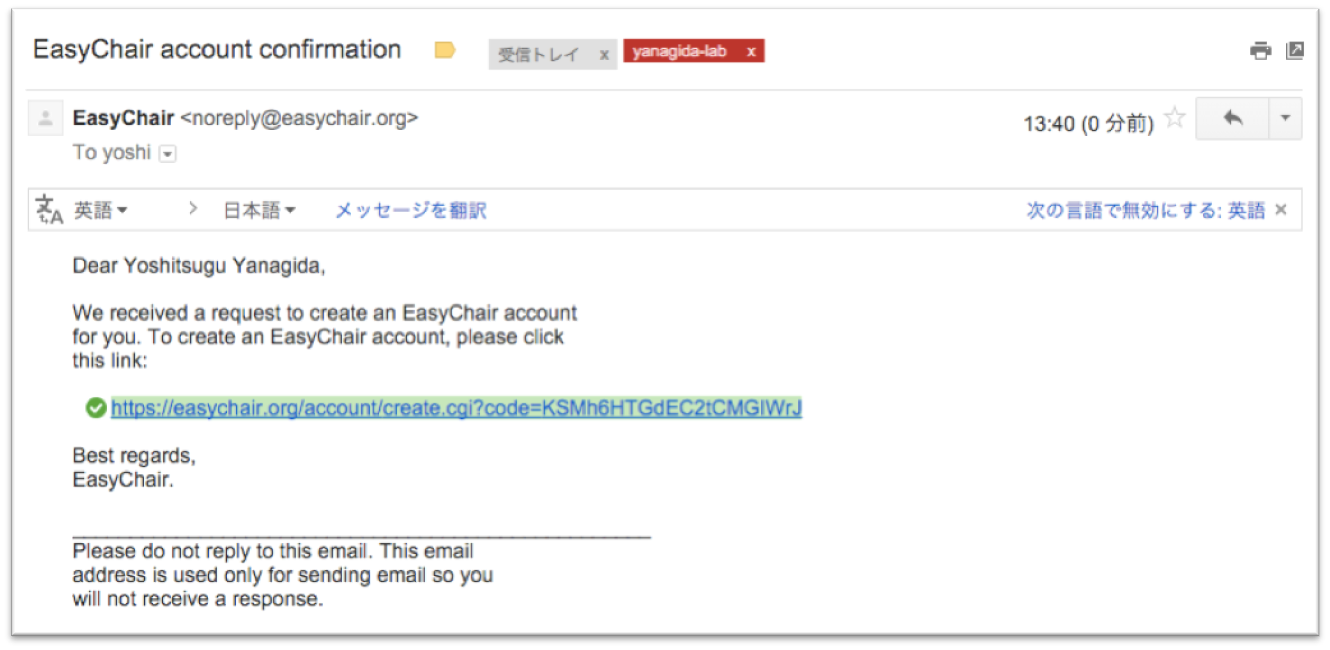Click the Best regards, line
Viewport: 1330px width, 650px height.
tap(134, 456)
